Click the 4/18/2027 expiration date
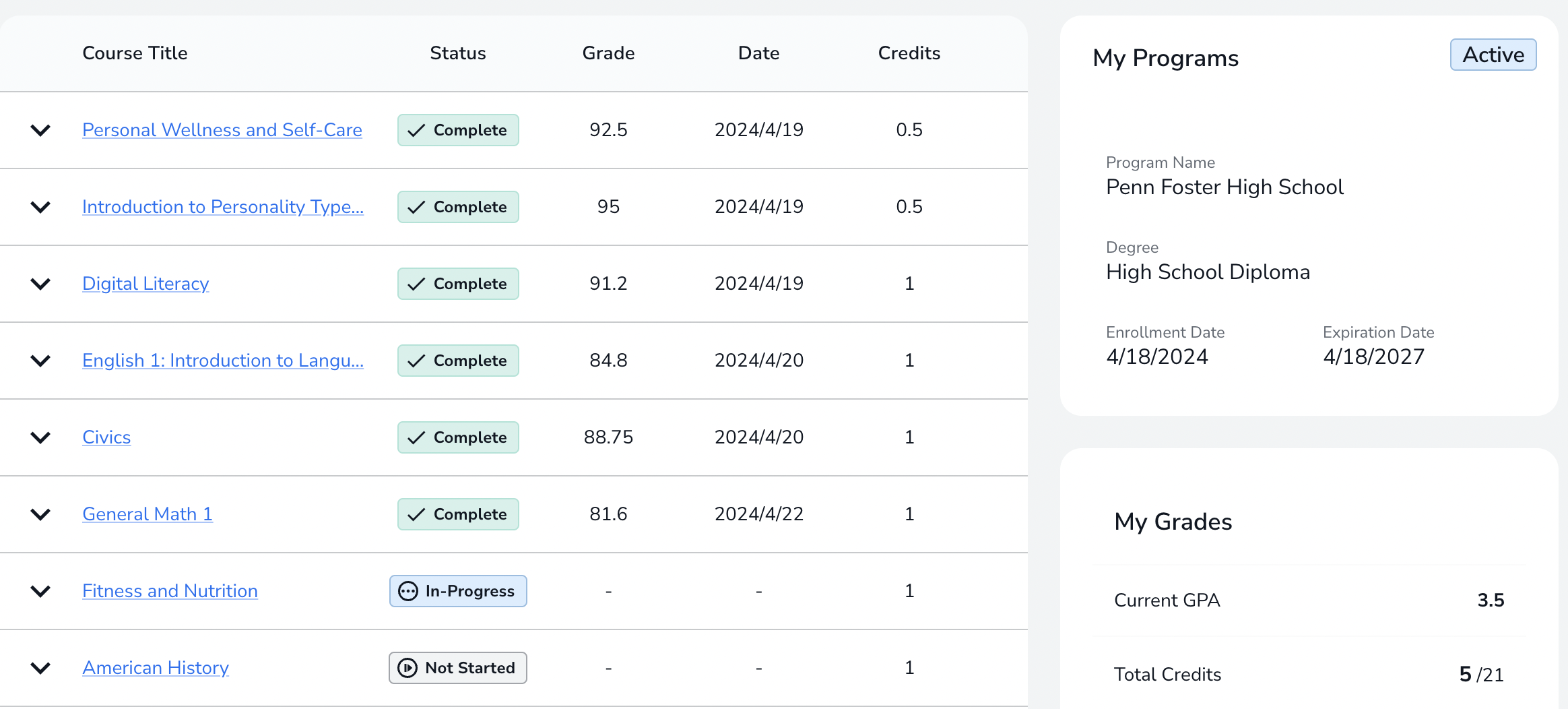Image resolution: width=1568 pixels, height=709 pixels. (x=1374, y=357)
